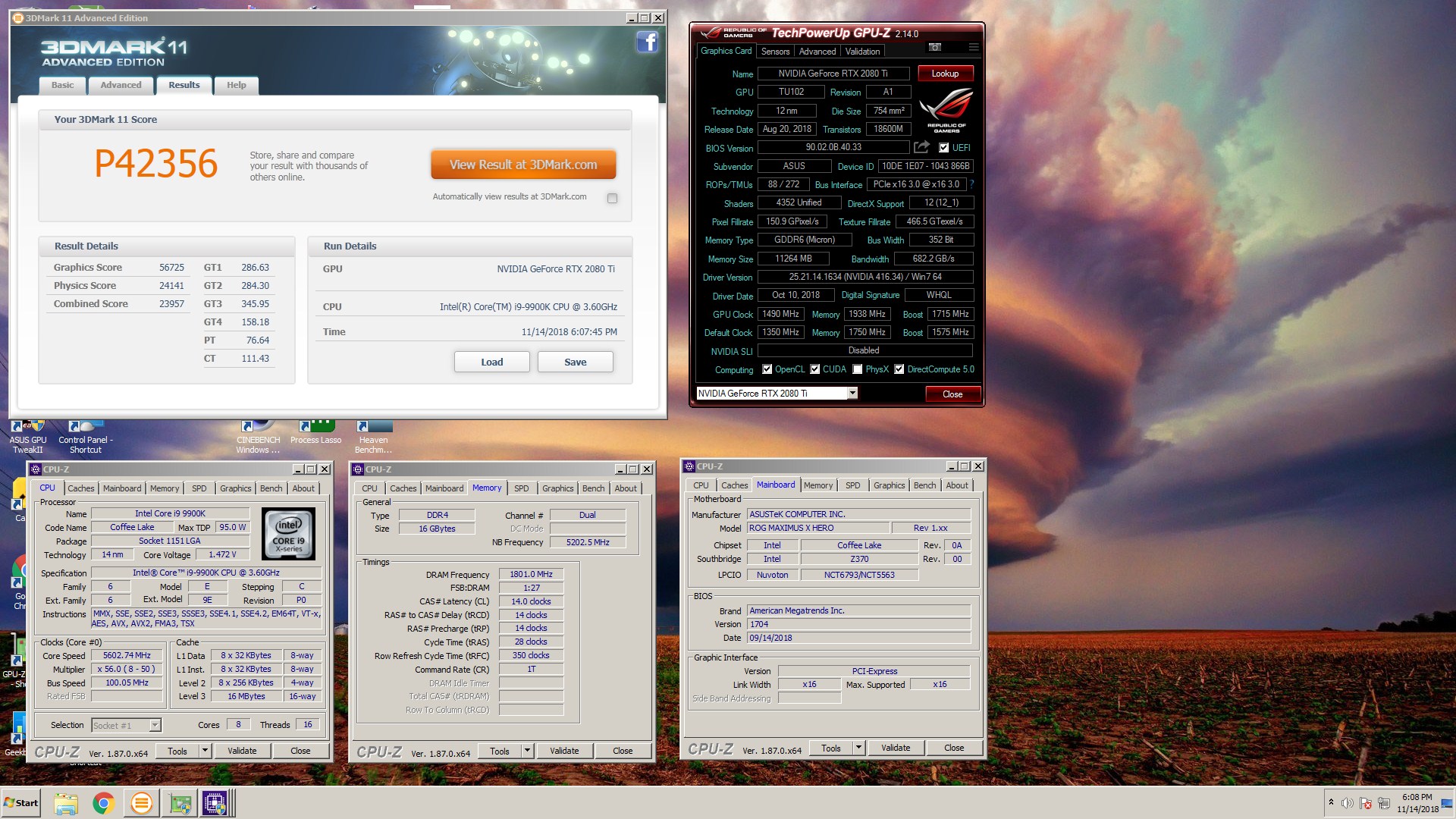
Task: Click the Lookup button in GPU-Z
Action: tap(945, 74)
